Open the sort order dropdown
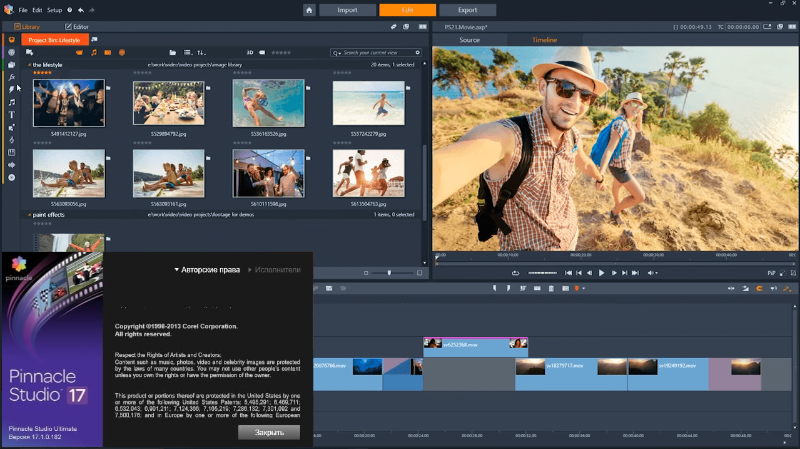Viewport: 800px width, 449px height. pyautogui.click(x=201, y=53)
